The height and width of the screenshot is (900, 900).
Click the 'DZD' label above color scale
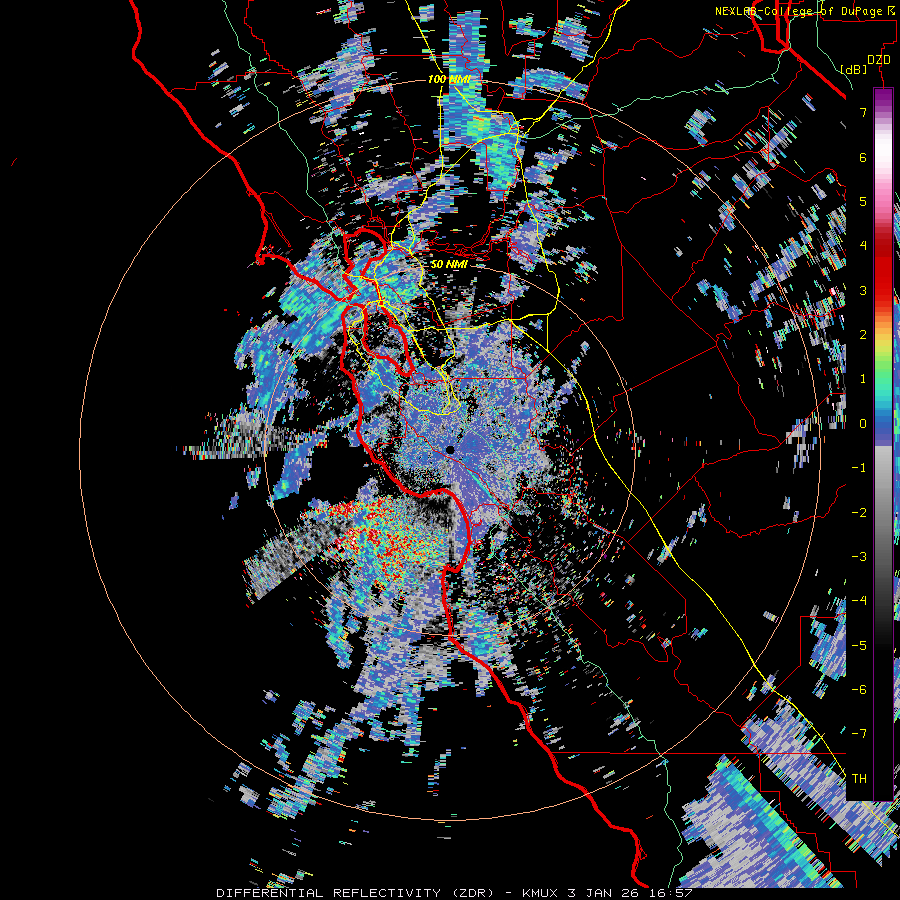pos(879,60)
